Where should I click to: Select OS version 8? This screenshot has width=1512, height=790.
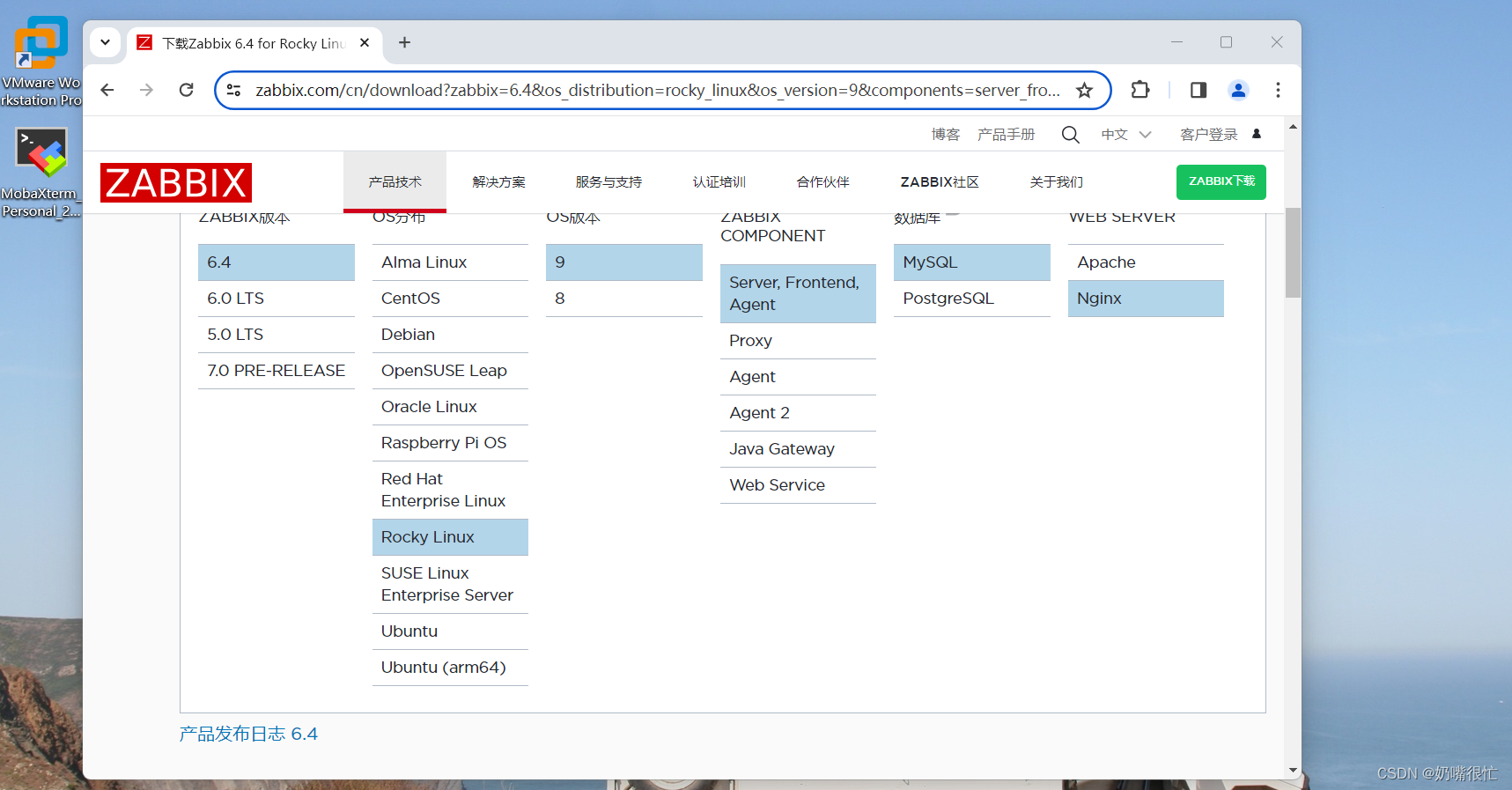(x=624, y=299)
